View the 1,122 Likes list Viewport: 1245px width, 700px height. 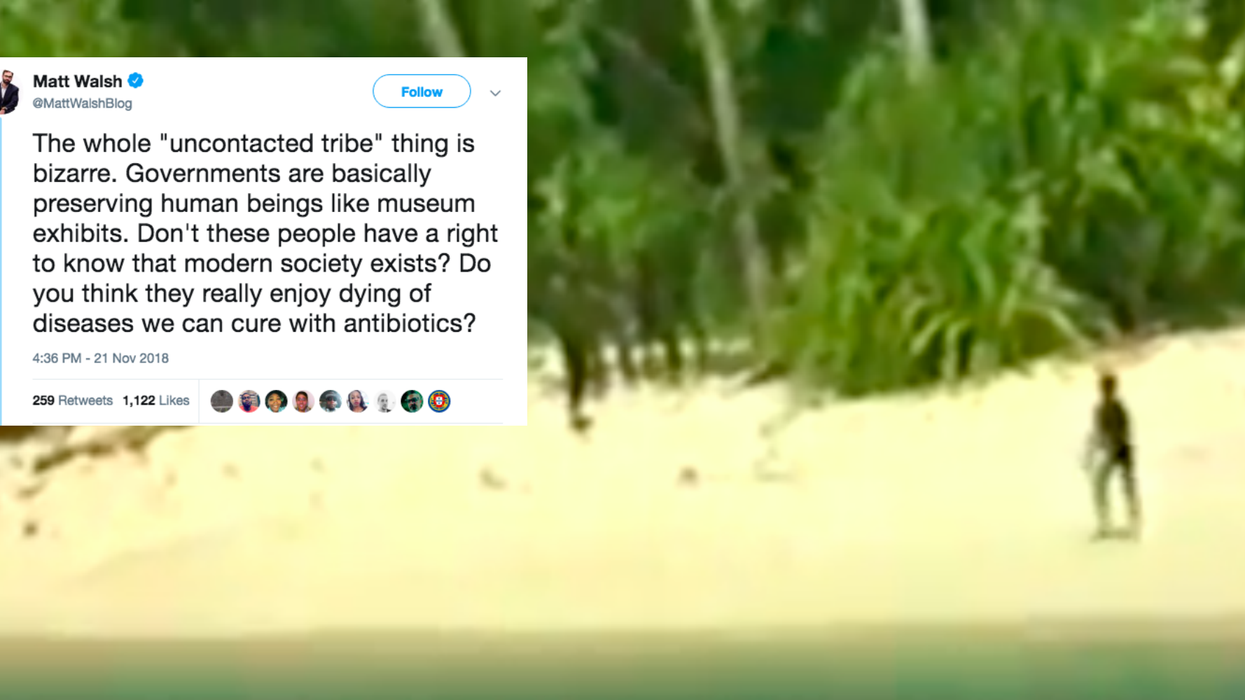pyautogui.click(x=156, y=400)
